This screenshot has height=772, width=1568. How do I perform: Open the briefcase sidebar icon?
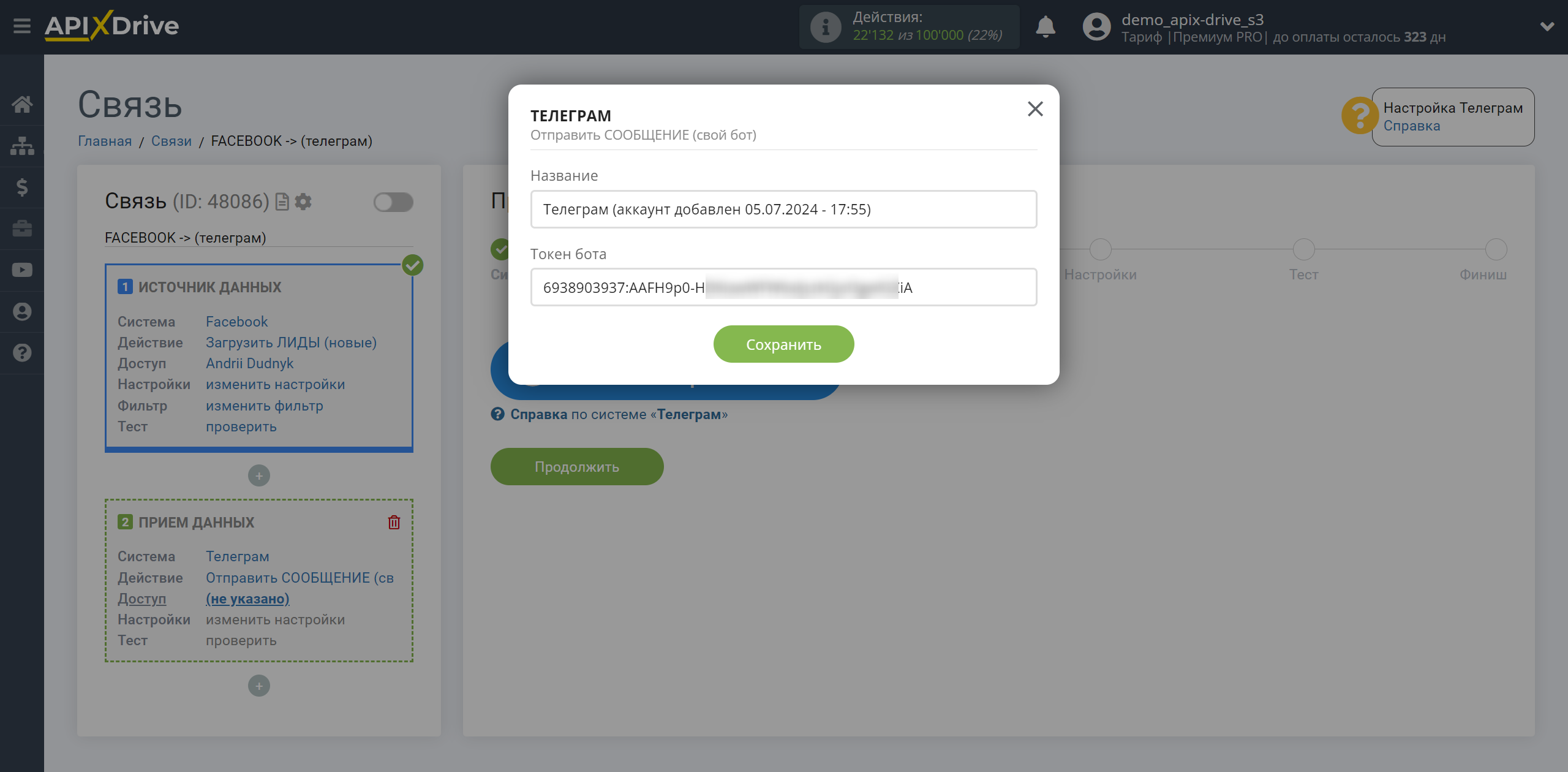[22, 229]
